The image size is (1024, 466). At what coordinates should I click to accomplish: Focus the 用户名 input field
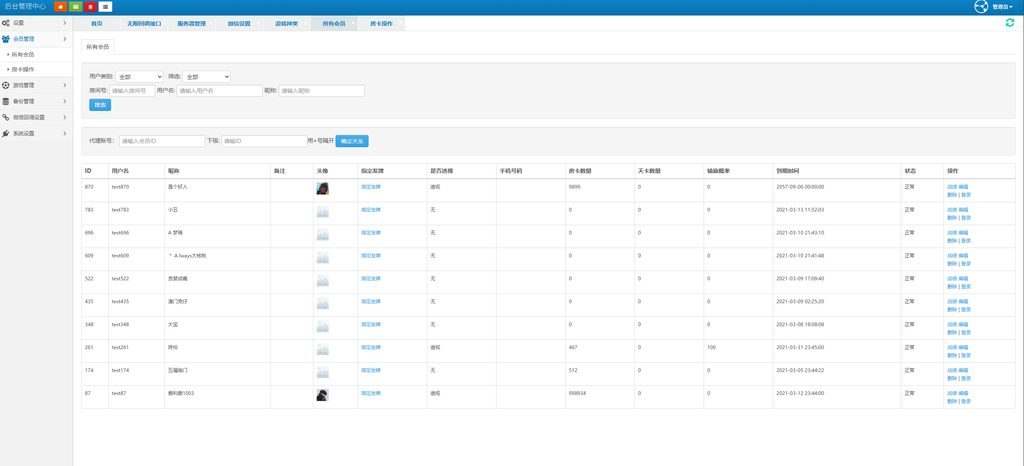(219, 91)
